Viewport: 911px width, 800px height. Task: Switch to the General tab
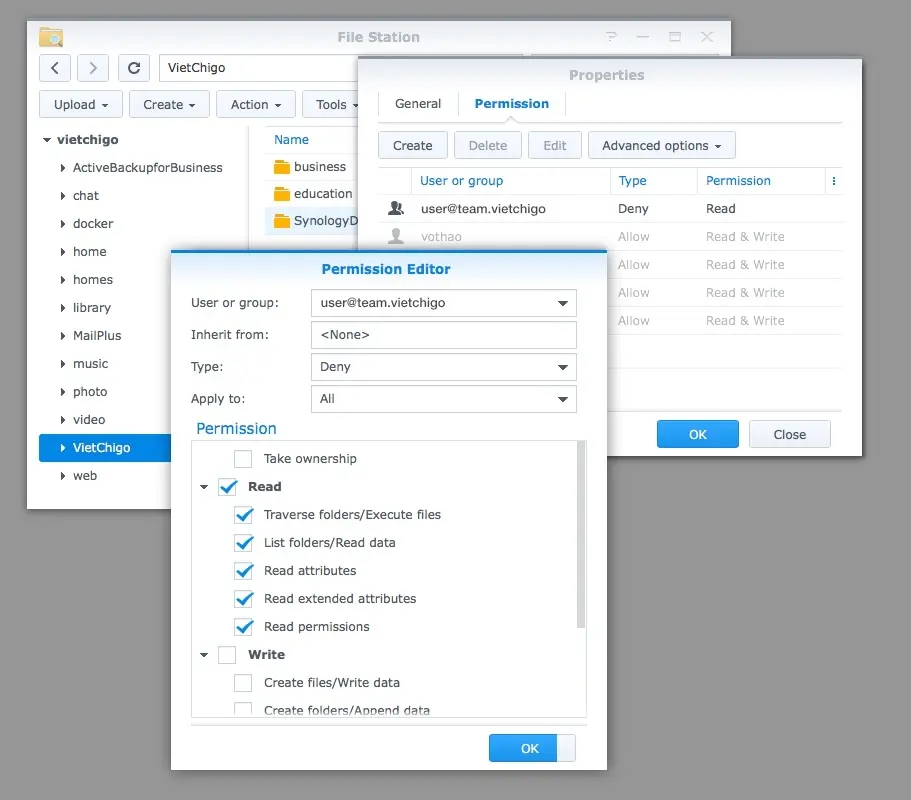coord(418,103)
